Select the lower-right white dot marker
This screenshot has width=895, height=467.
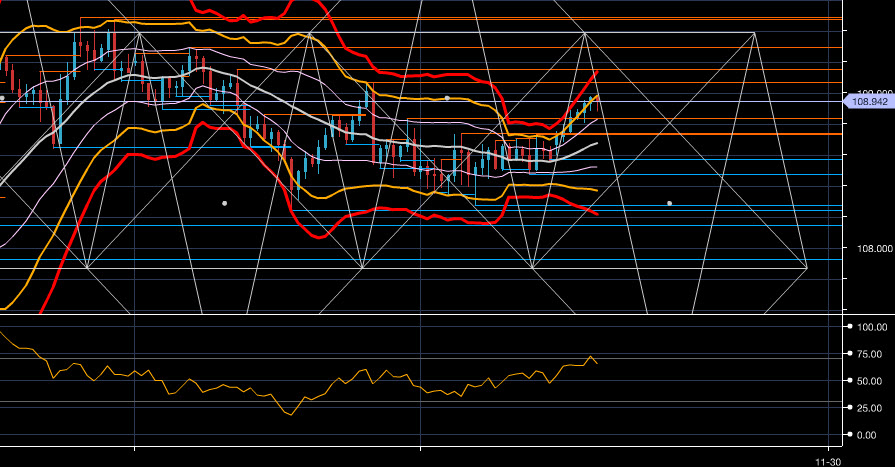pos(669,203)
